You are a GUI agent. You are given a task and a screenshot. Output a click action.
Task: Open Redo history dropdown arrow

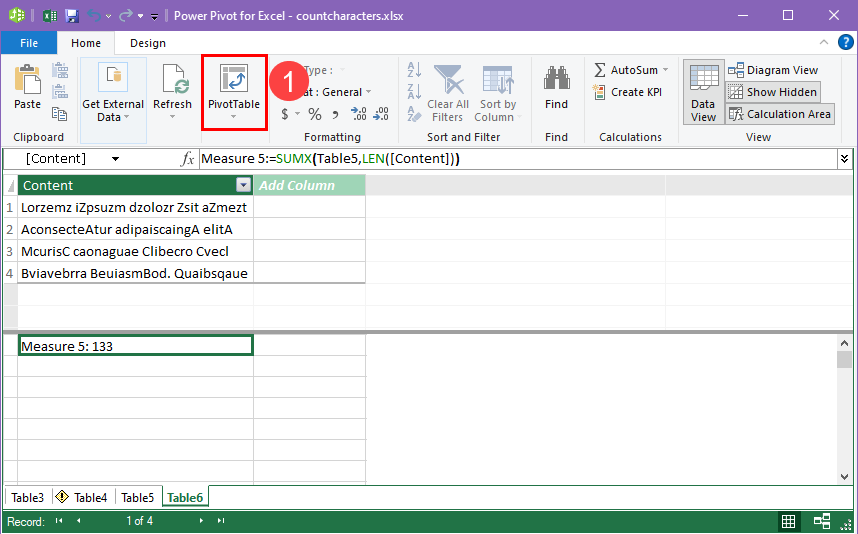pos(140,16)
